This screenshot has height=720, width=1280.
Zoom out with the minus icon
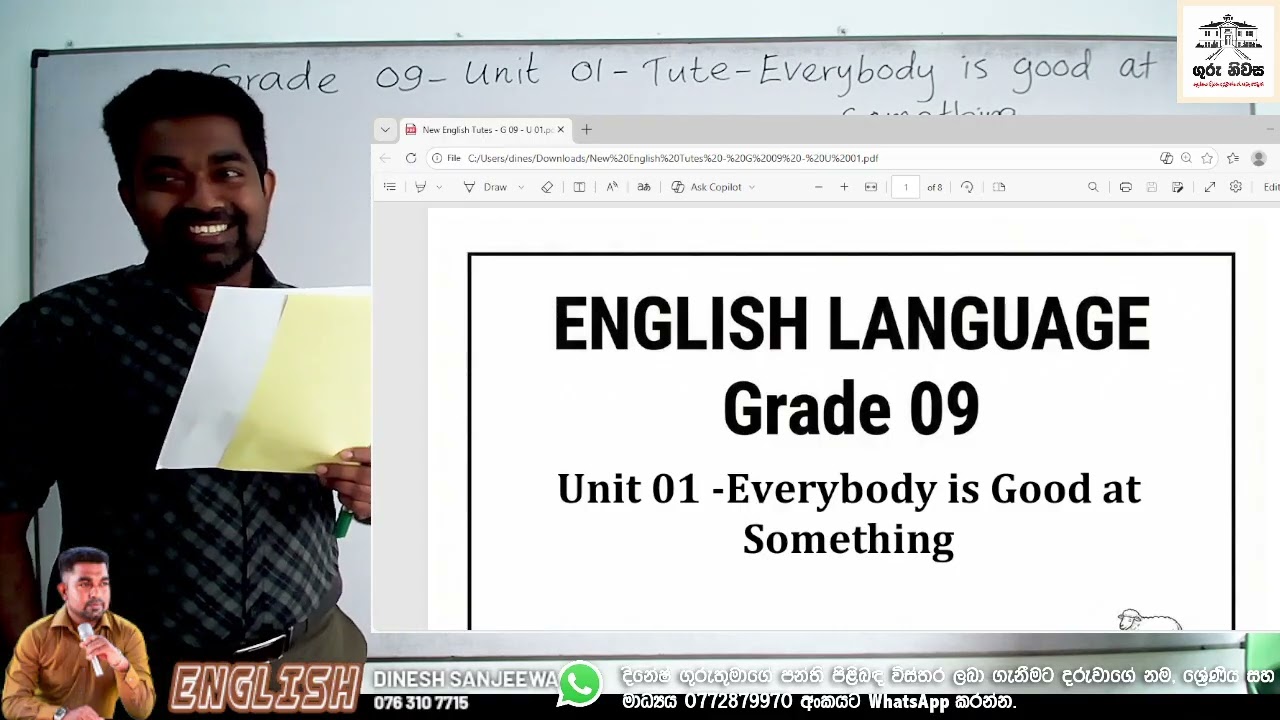click(x=818, y=187)
